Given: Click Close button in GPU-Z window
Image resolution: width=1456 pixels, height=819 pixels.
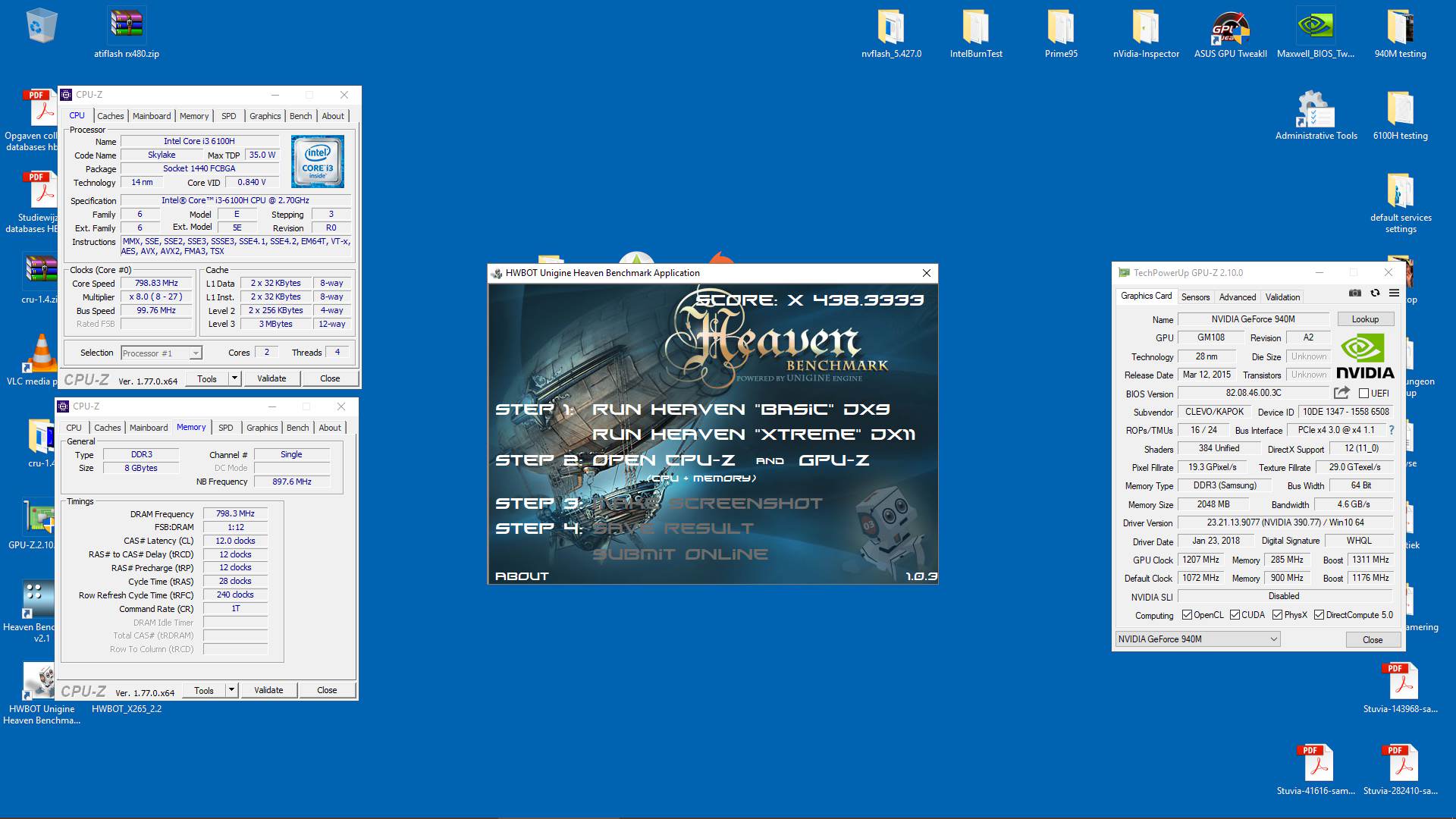Looking at the screenshot, I should (x=1373, y=640).
